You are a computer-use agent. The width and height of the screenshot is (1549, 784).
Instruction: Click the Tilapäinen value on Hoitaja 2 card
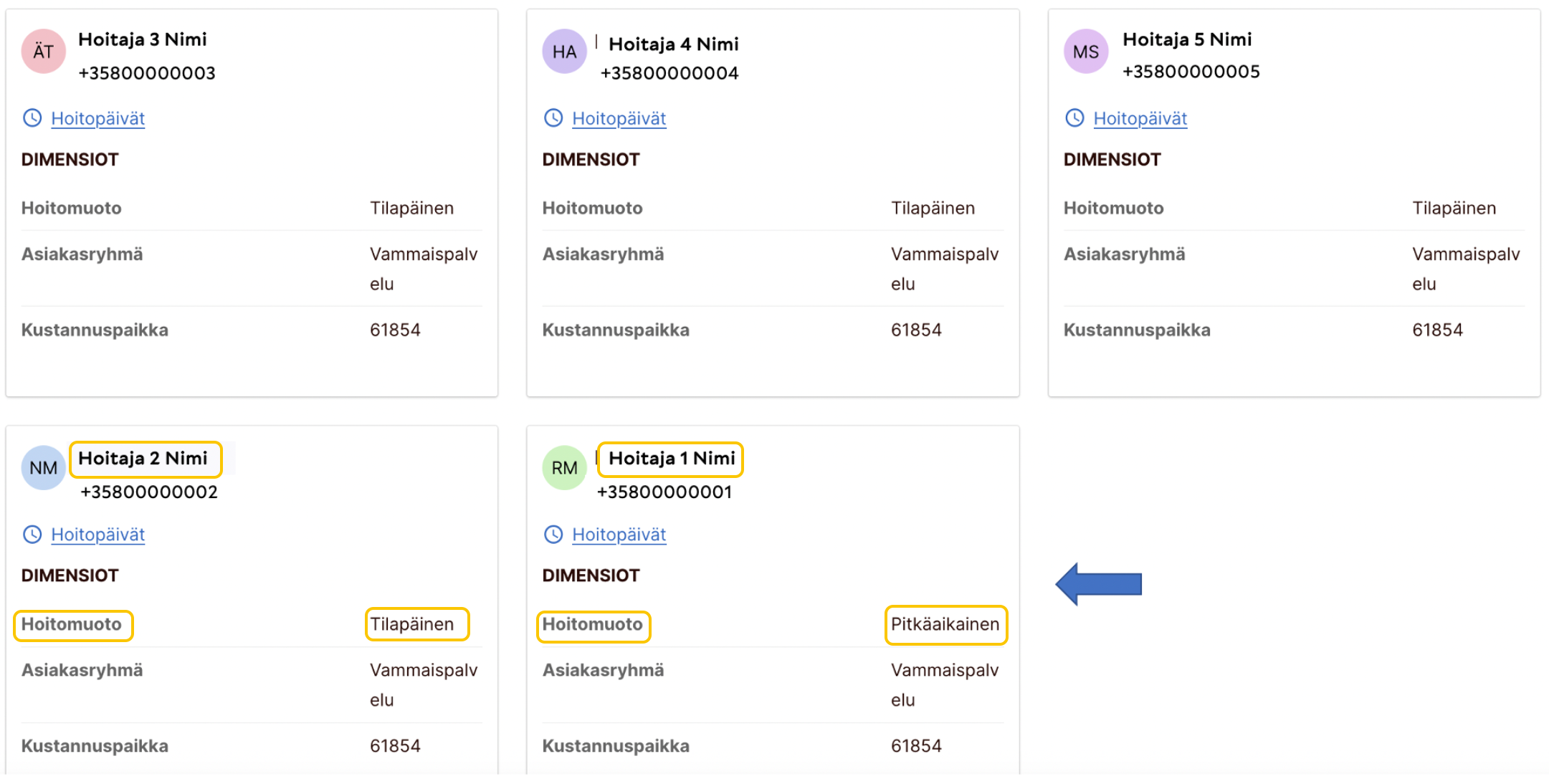[412, 624]
